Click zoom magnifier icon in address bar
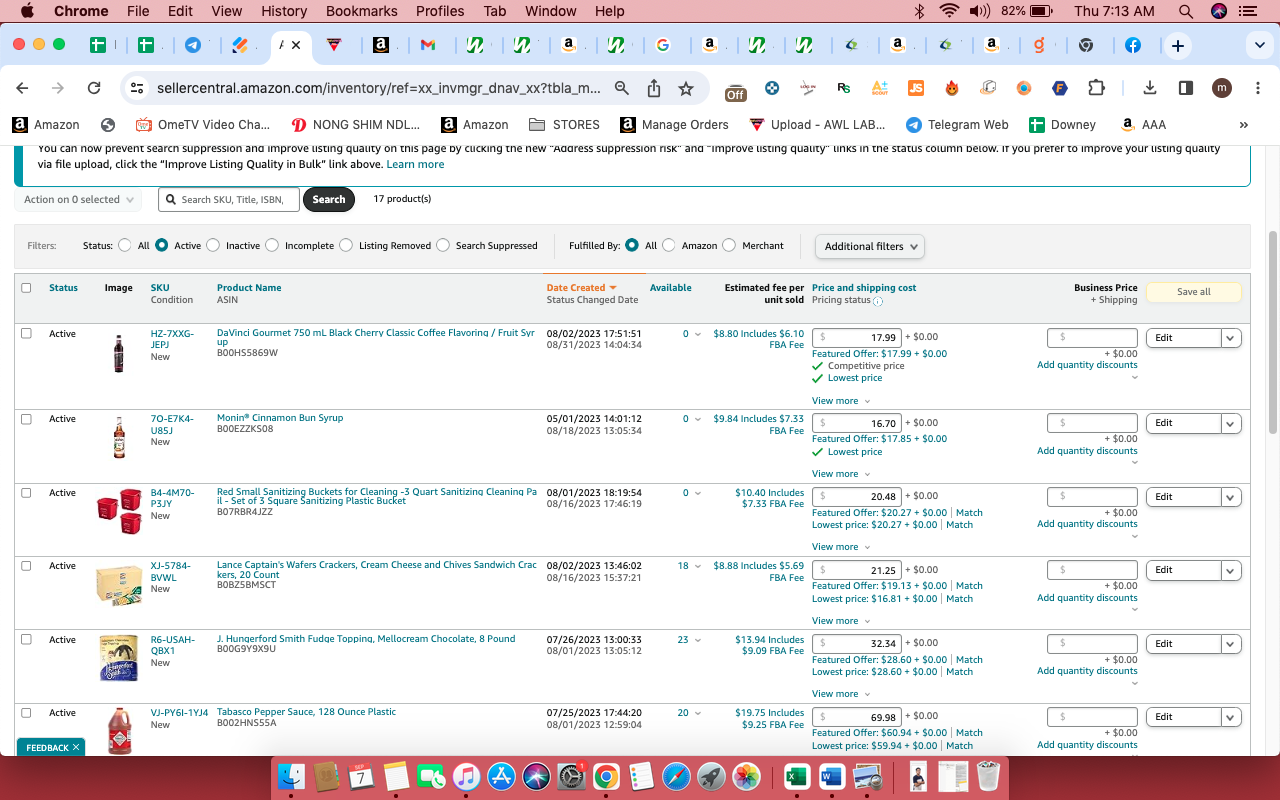The height and width of the screenshot is (800, 1280). coord(622,88)
